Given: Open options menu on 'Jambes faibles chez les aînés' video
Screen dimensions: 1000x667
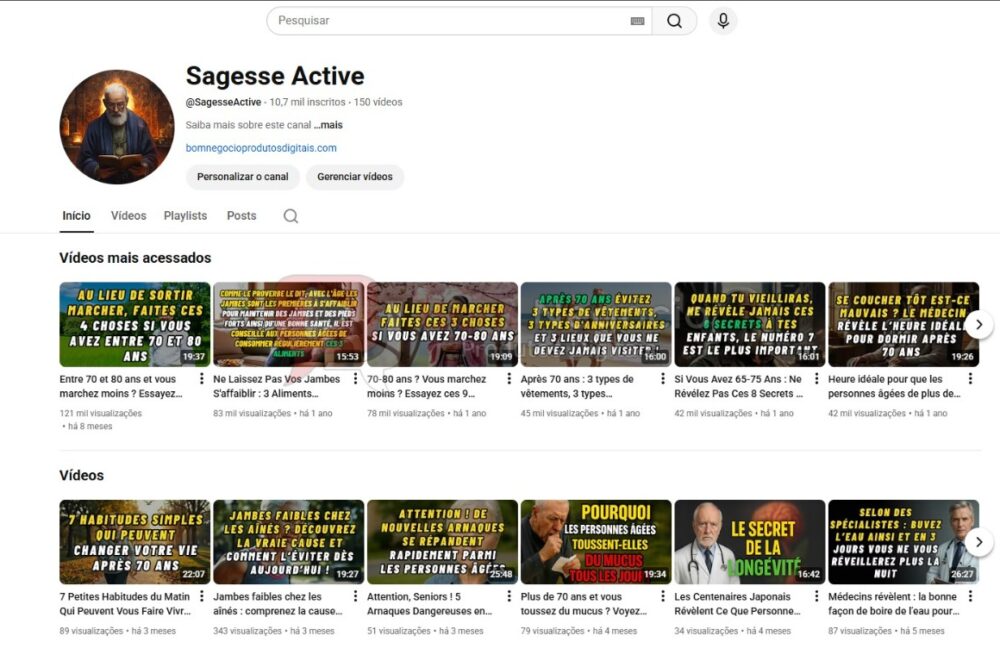Looking at the screenshot, I should pos(355,596).
